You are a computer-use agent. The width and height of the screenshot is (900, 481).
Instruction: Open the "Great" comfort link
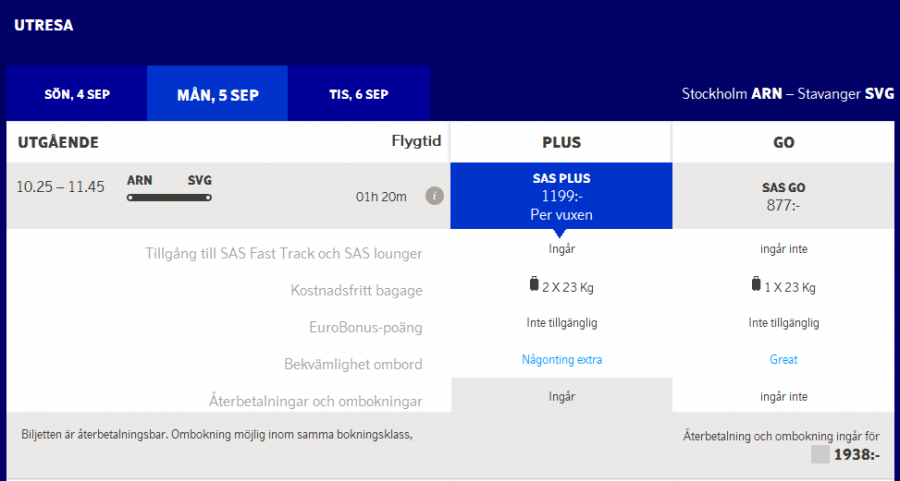click(x=784, y=360)
